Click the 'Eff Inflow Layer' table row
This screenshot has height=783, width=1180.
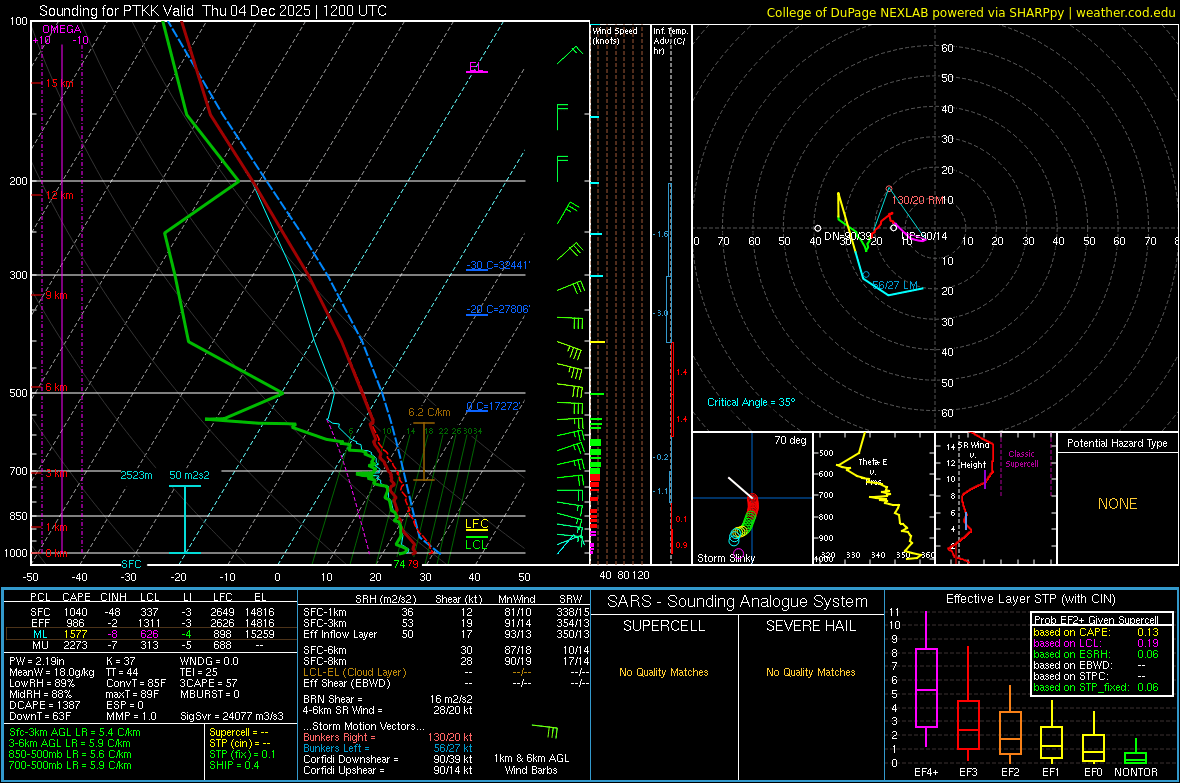pos(445,634)
